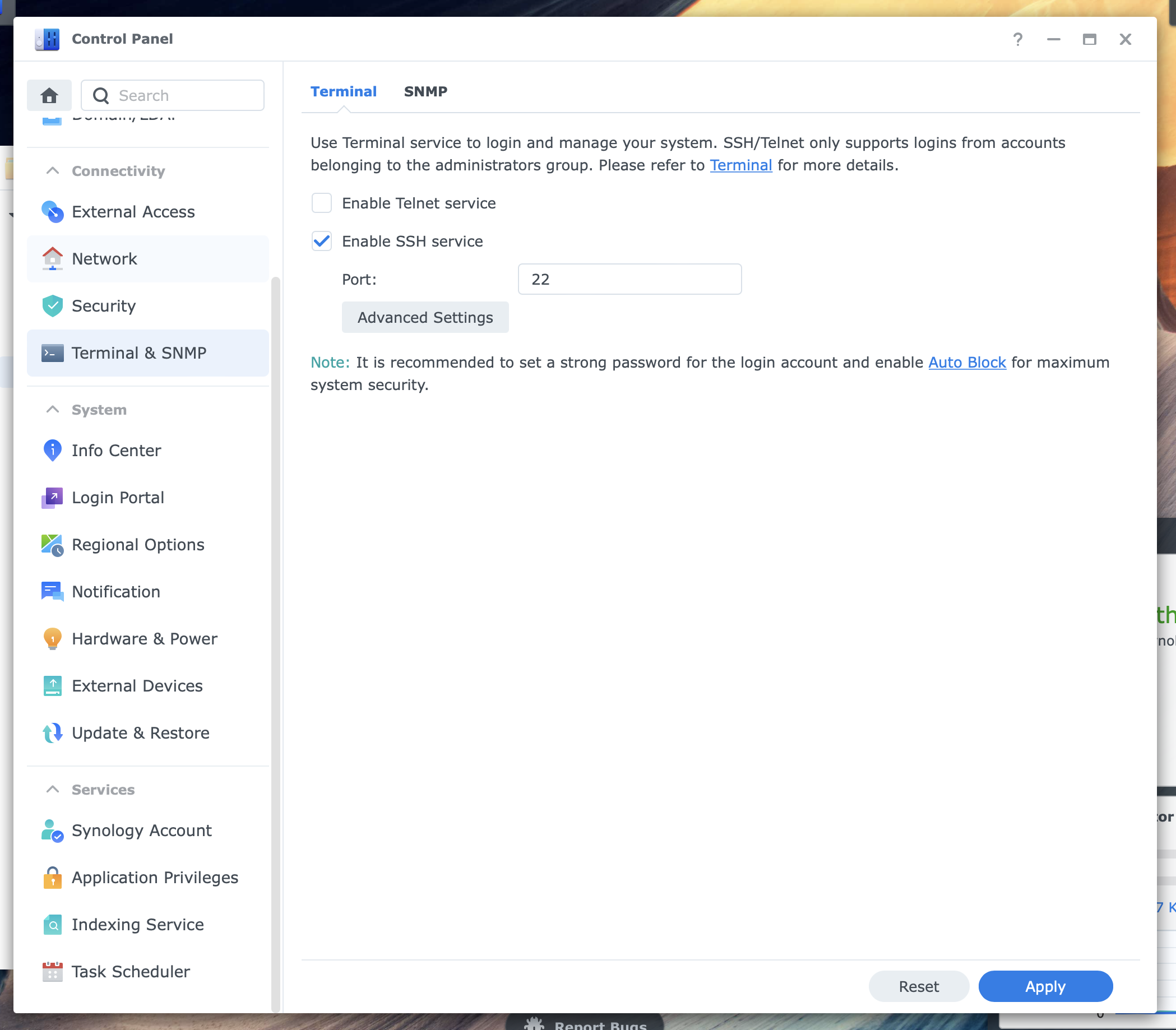Click the Indexing Service icon
This screenshot has height=1030, width=1176.
coord(52,925)
